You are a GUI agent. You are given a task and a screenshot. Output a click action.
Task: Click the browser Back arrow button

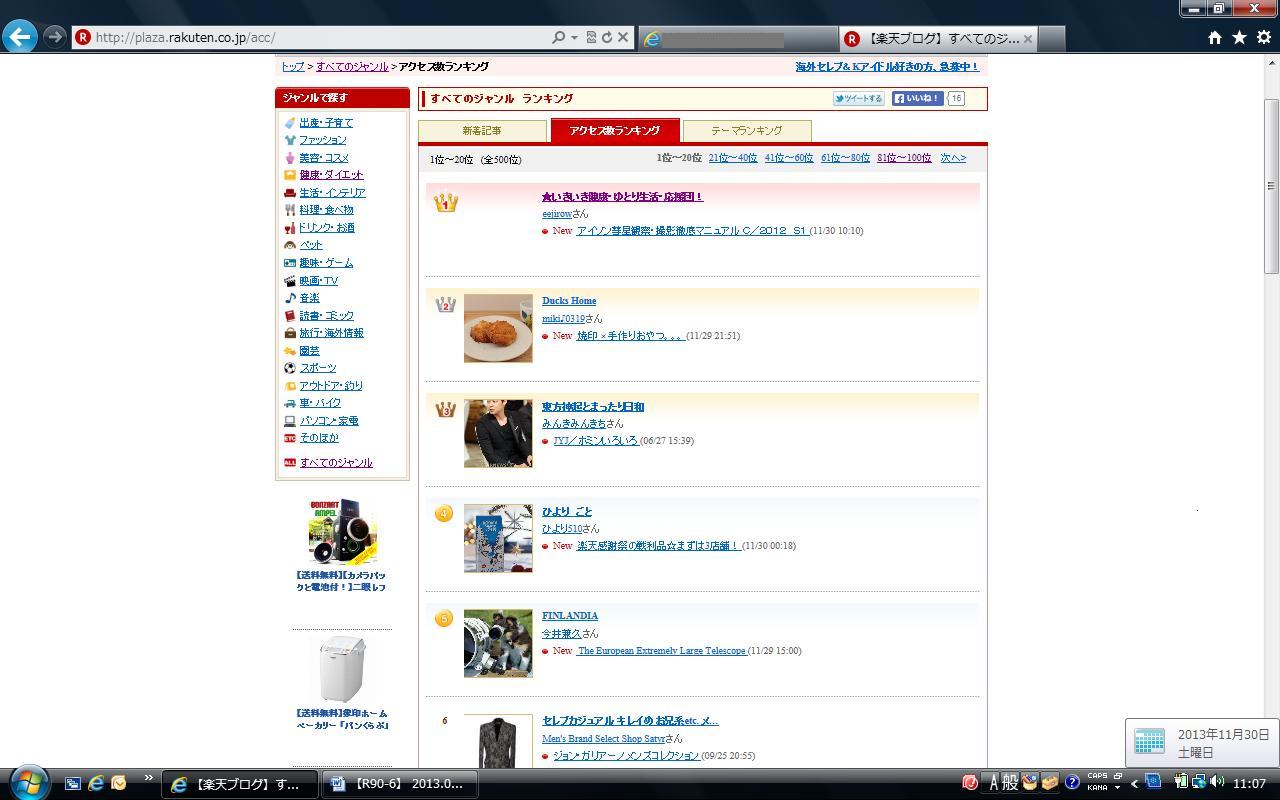pyautogui.click(x=20, y=37)
